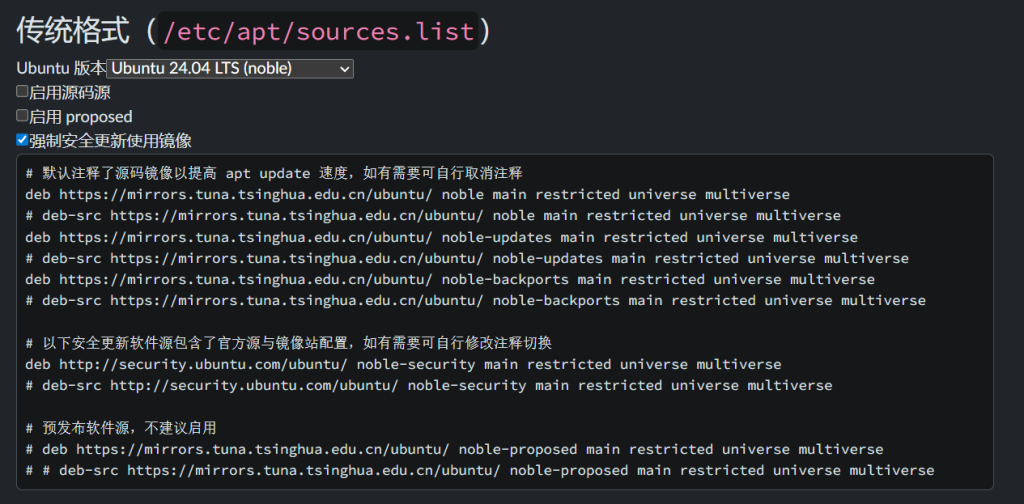1024x504 pixels.
Task: Uncheck 强制安全更新使用镜像 checkbox
Action: click(x=22, y=140)
